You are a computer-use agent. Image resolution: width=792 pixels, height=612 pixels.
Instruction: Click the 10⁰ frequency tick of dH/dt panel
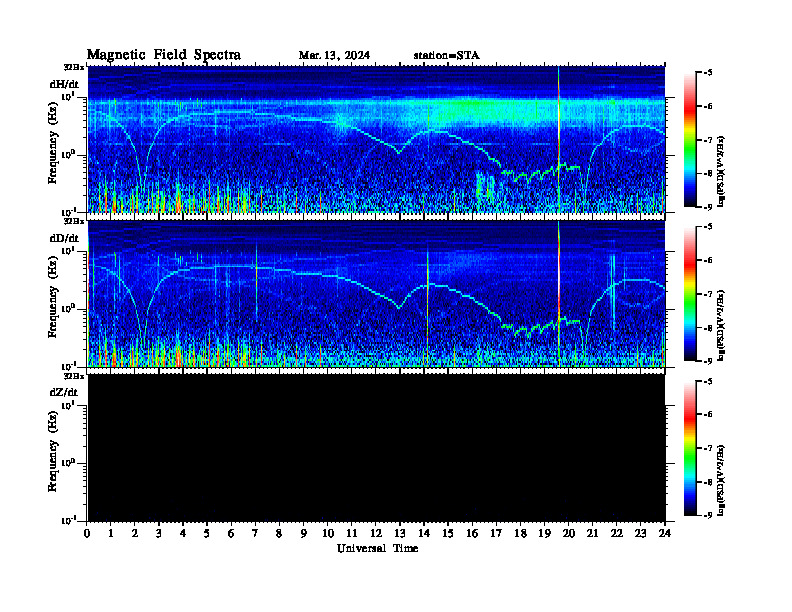point(68,155)
